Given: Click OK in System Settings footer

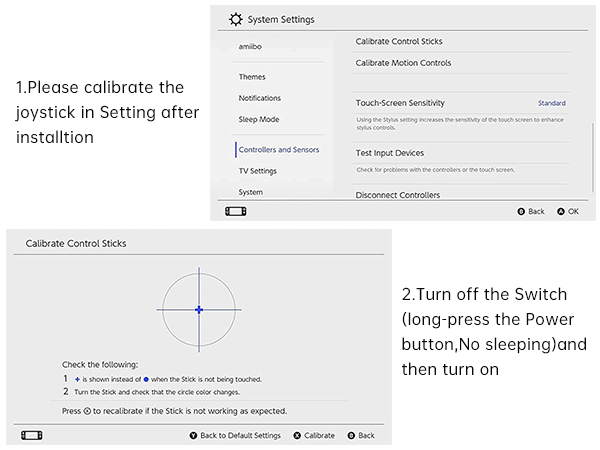Looking at the screenshot, I should (x=573, y=212).
